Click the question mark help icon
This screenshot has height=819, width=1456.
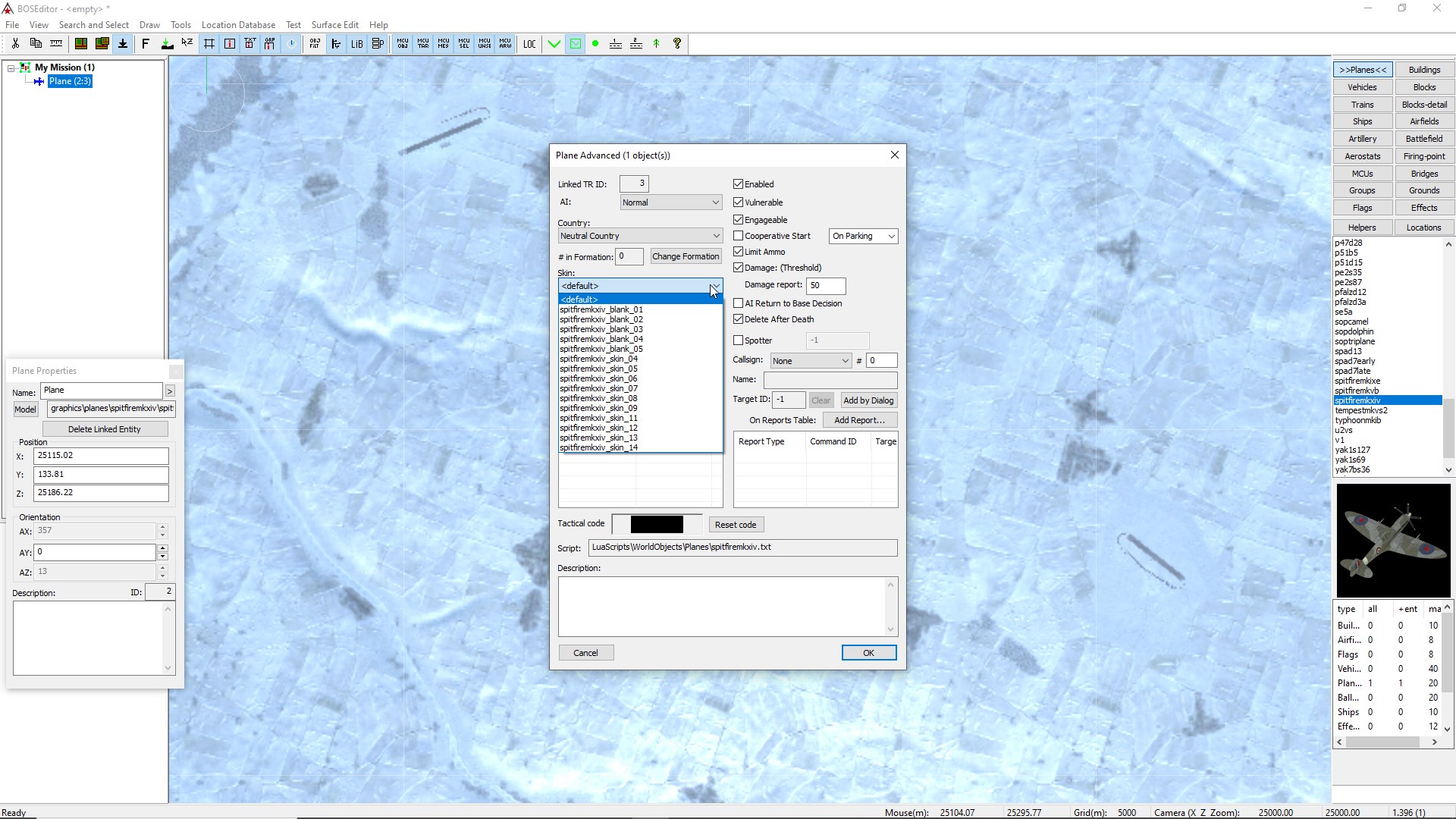coord(677,44)
